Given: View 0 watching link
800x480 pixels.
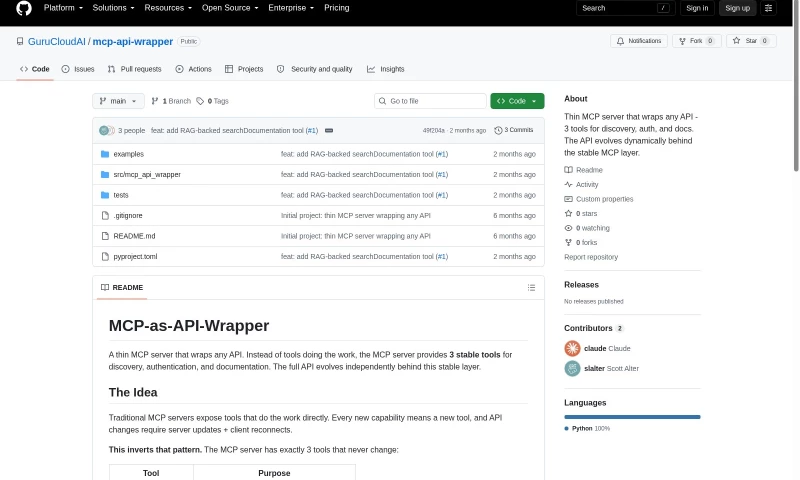Looking at the screenshot, I should tap(587, 228).
